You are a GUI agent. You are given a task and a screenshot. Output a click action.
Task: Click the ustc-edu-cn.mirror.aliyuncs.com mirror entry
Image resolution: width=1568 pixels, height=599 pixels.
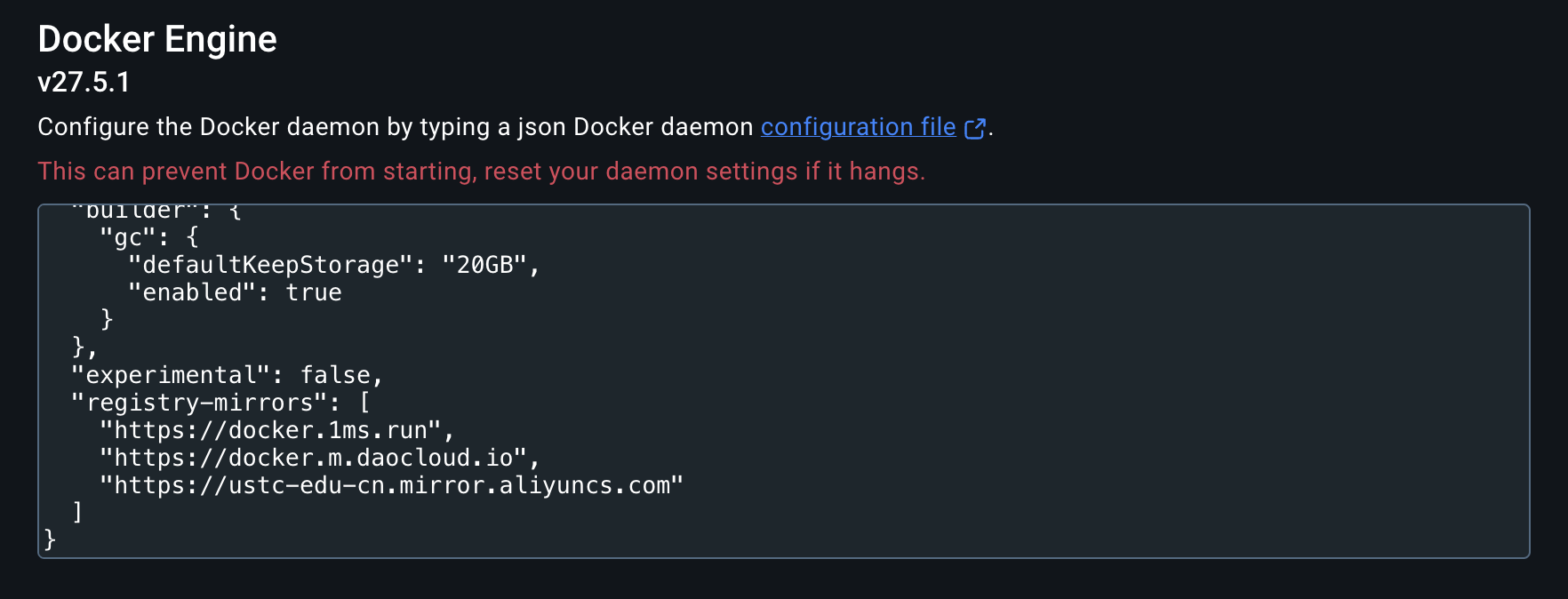click(391, 484)
